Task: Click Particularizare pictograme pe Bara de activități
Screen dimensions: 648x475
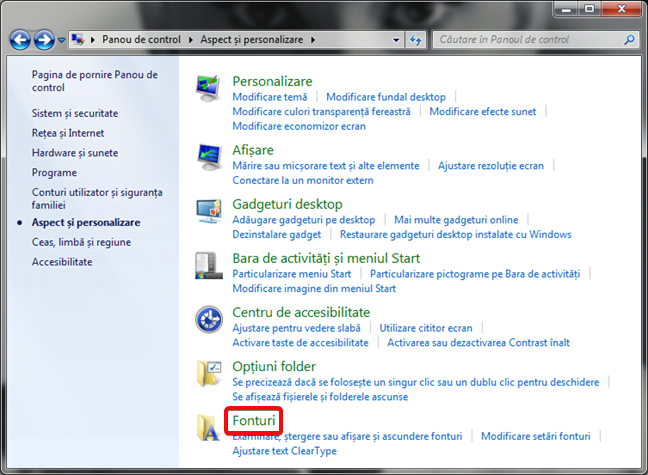Action: pos(475,274)
